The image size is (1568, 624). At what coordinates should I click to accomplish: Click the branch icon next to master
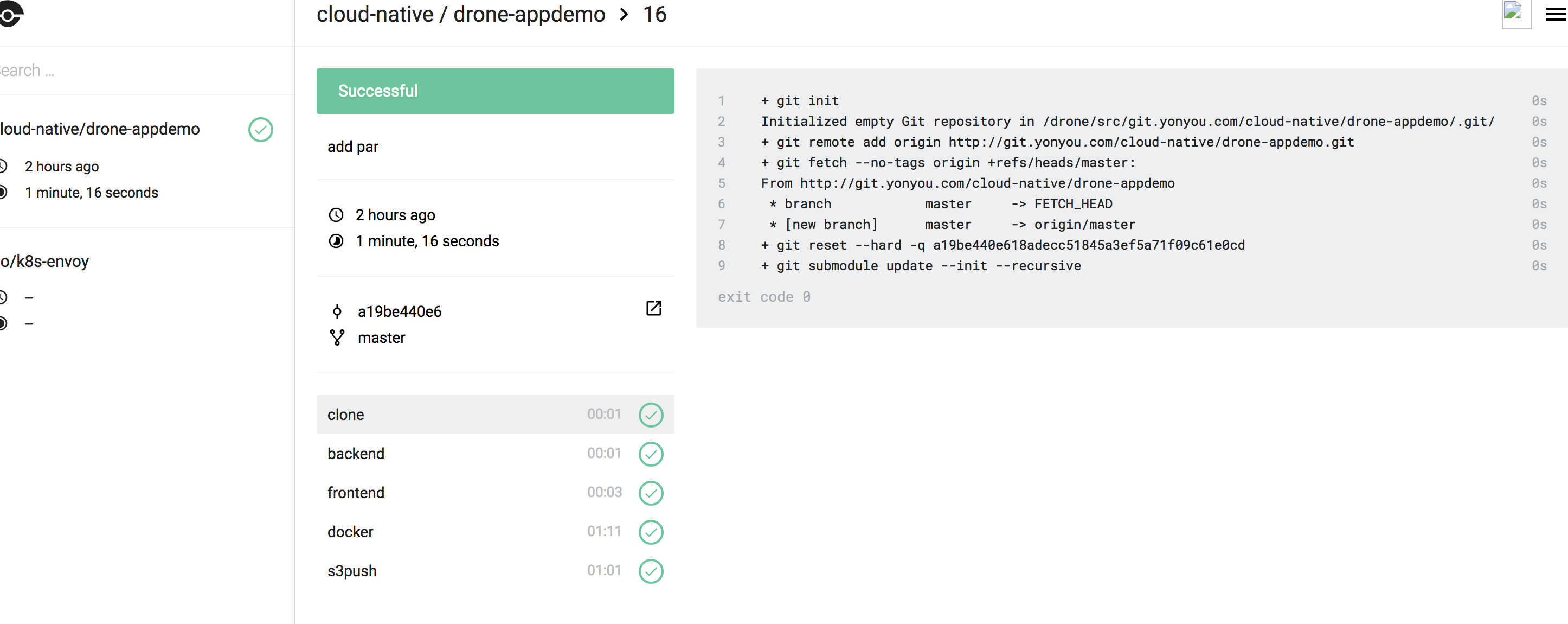337,338
